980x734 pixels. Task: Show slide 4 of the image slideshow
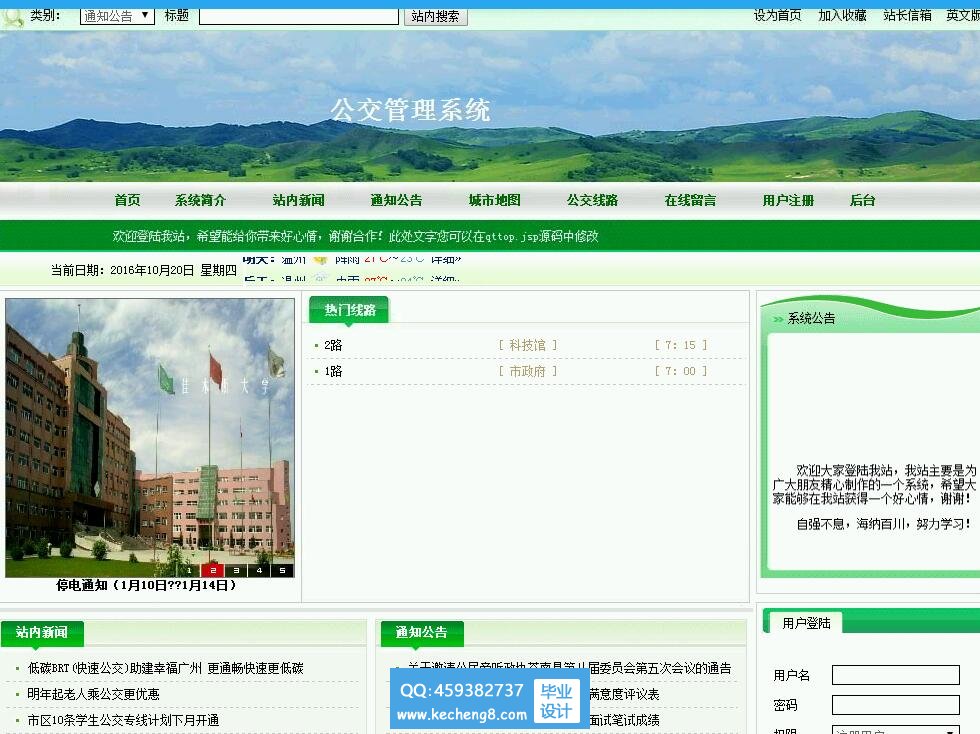259,570
